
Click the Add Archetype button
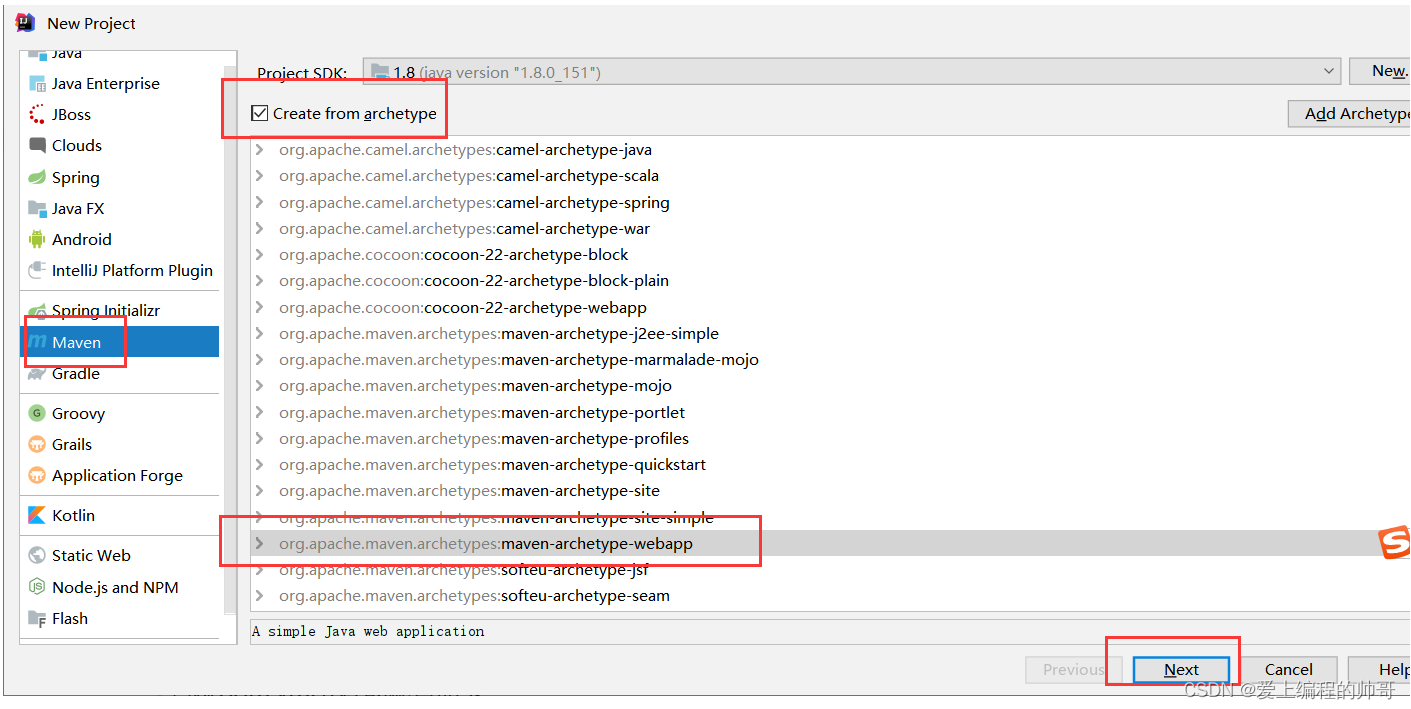[x=1349, y=114]
